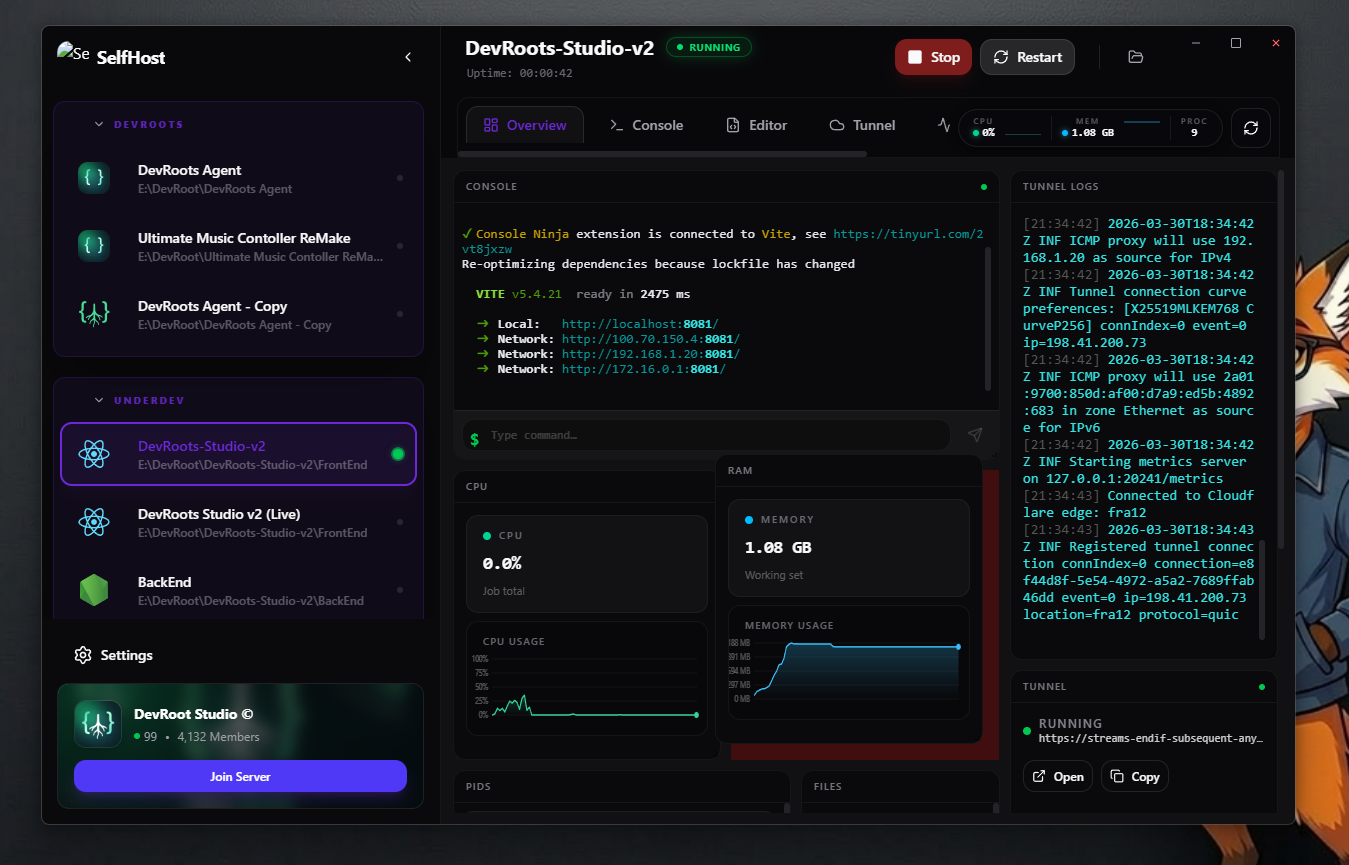Click the Settings gear icon

tap(83, 655)
